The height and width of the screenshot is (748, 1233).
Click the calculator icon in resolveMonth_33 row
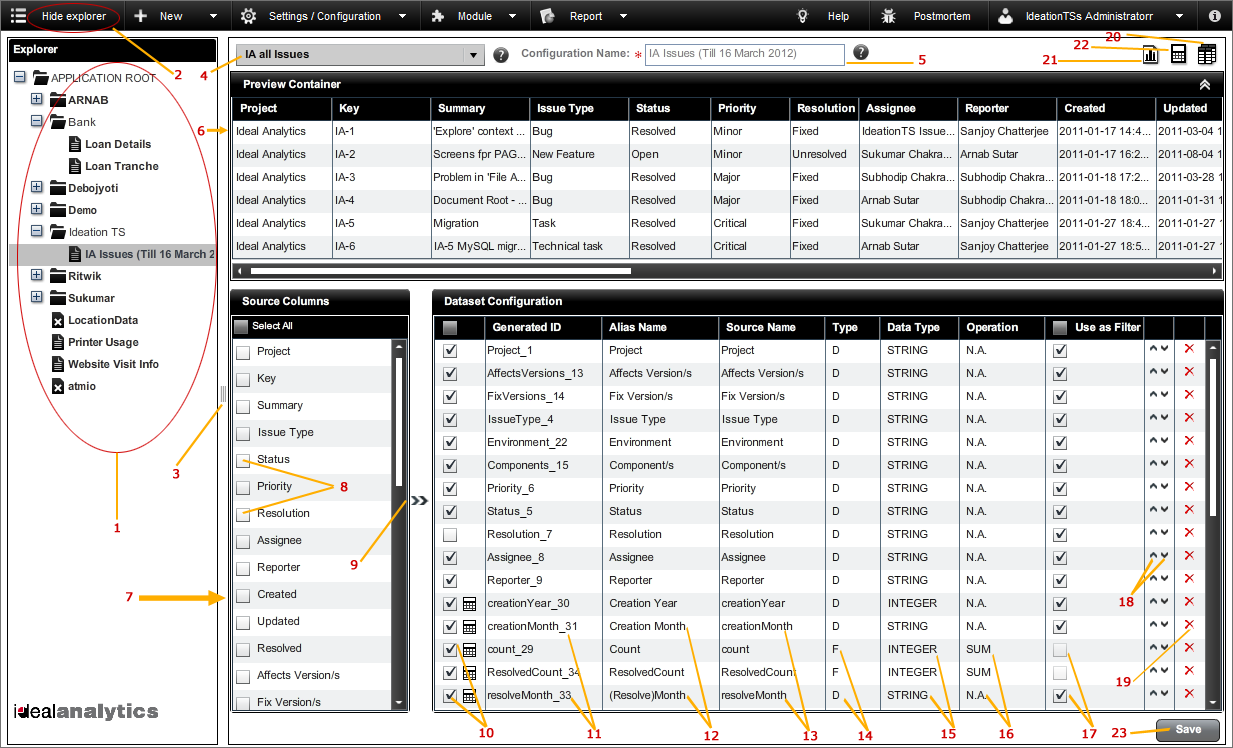tap(469, 696)
